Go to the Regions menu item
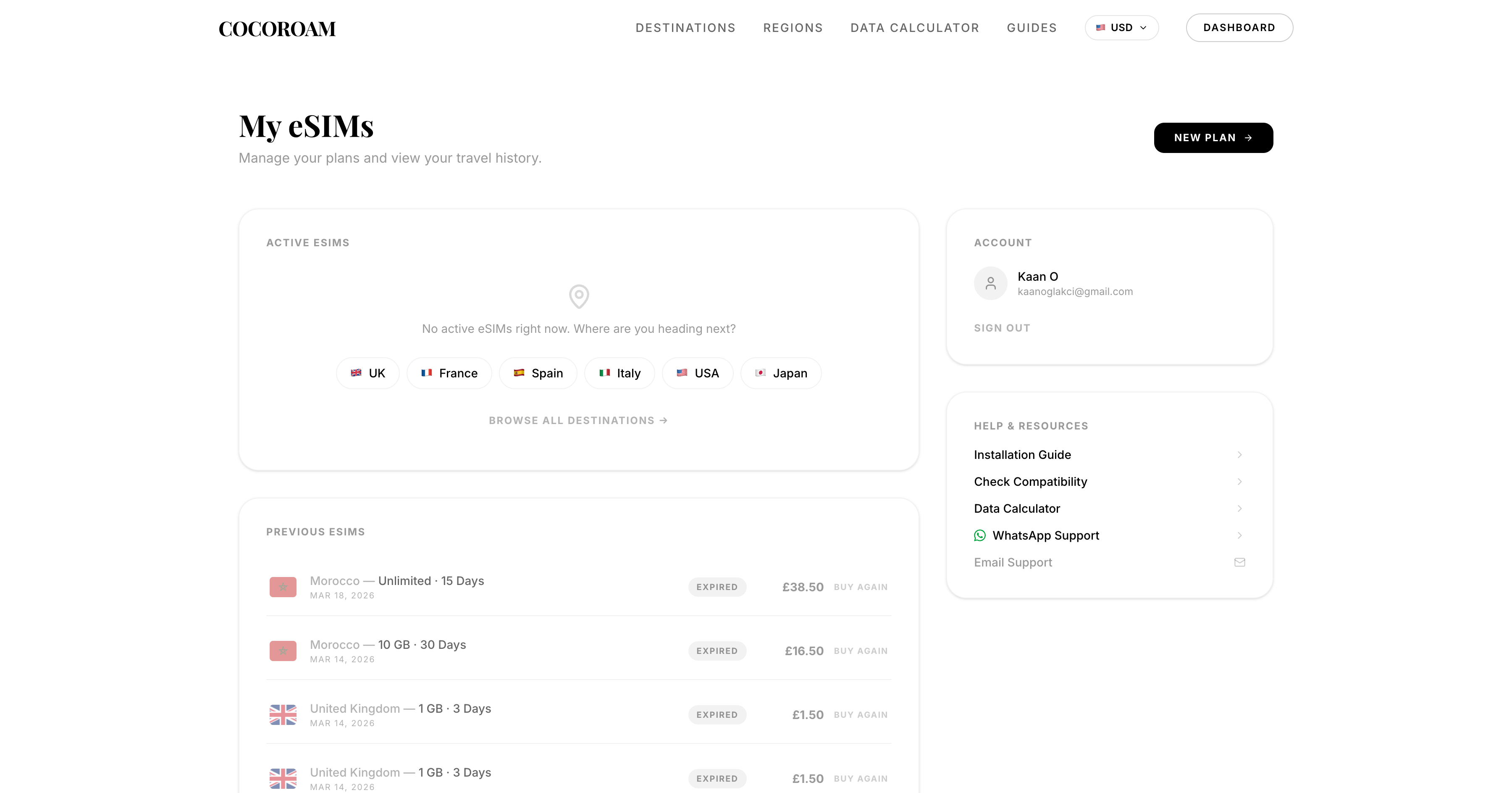This screenshot has width=1512, height=793. point(793,28)
